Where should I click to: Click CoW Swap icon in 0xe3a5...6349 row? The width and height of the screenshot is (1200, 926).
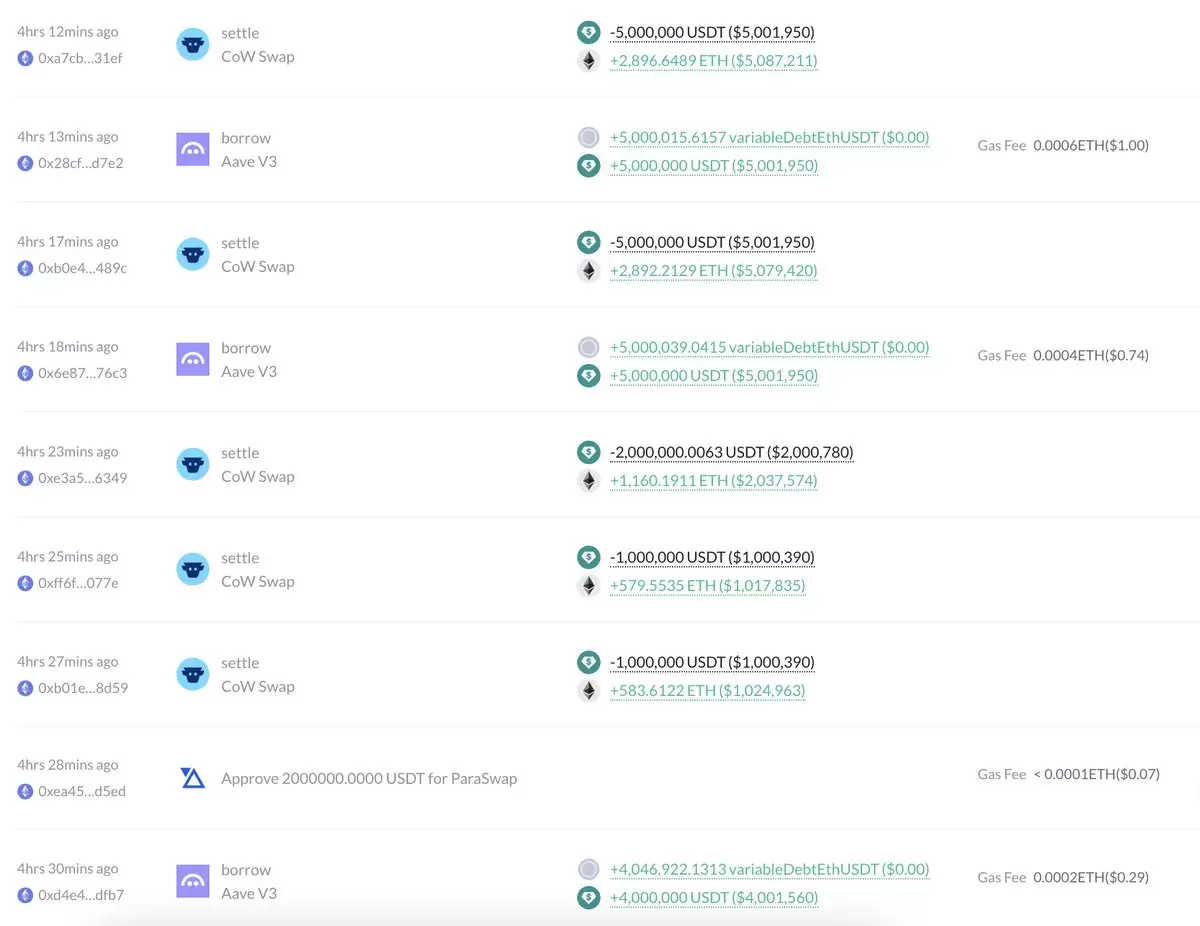point(193,465)
